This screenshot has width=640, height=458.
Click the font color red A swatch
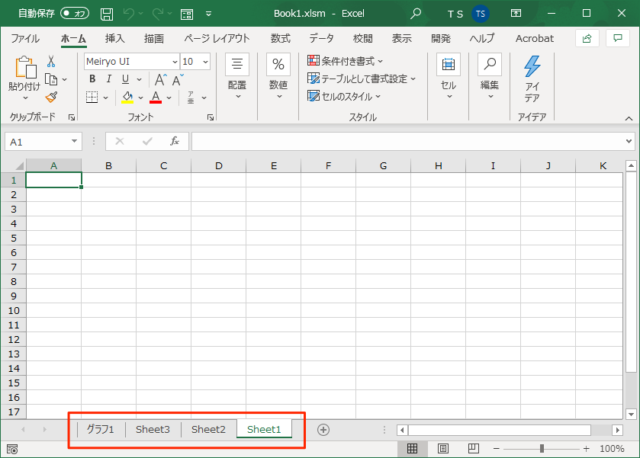155,98
